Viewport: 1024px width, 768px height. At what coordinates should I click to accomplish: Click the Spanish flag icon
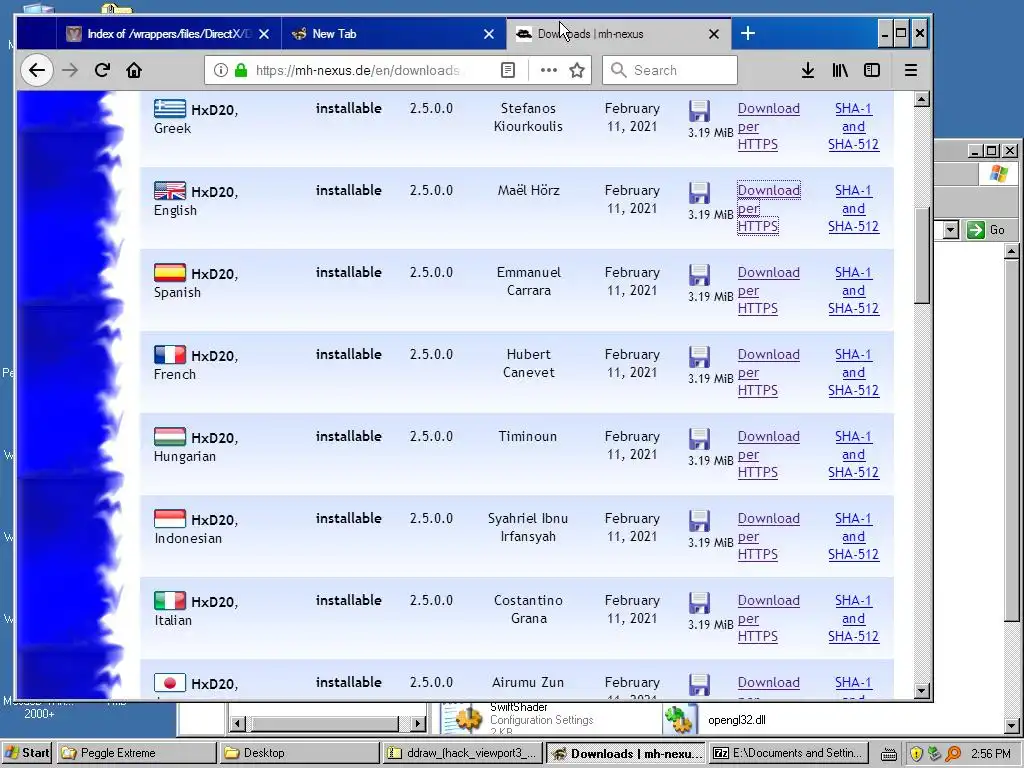(170, 272)
